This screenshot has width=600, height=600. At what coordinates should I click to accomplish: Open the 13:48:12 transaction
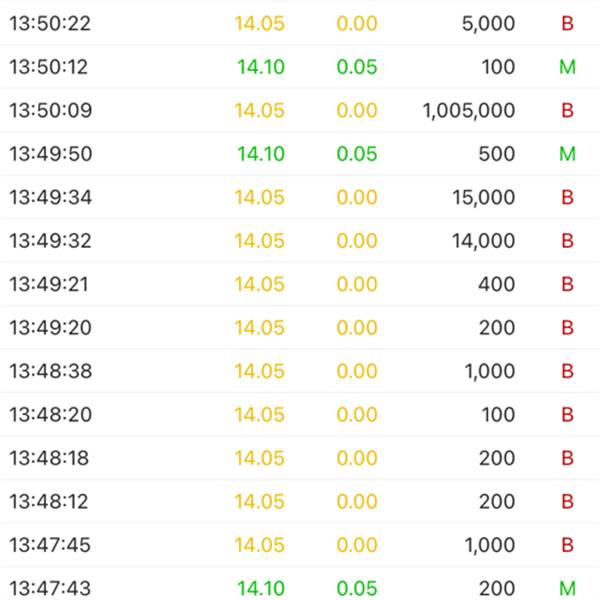(x=300, y=501)
